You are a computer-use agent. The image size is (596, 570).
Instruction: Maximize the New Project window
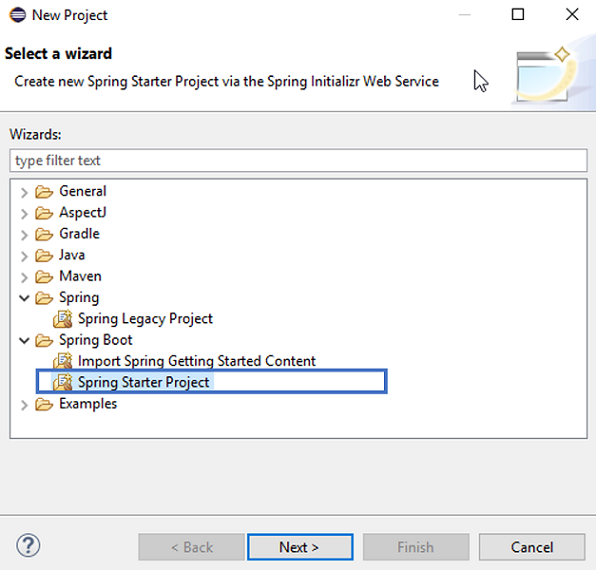tap(518, 15)
